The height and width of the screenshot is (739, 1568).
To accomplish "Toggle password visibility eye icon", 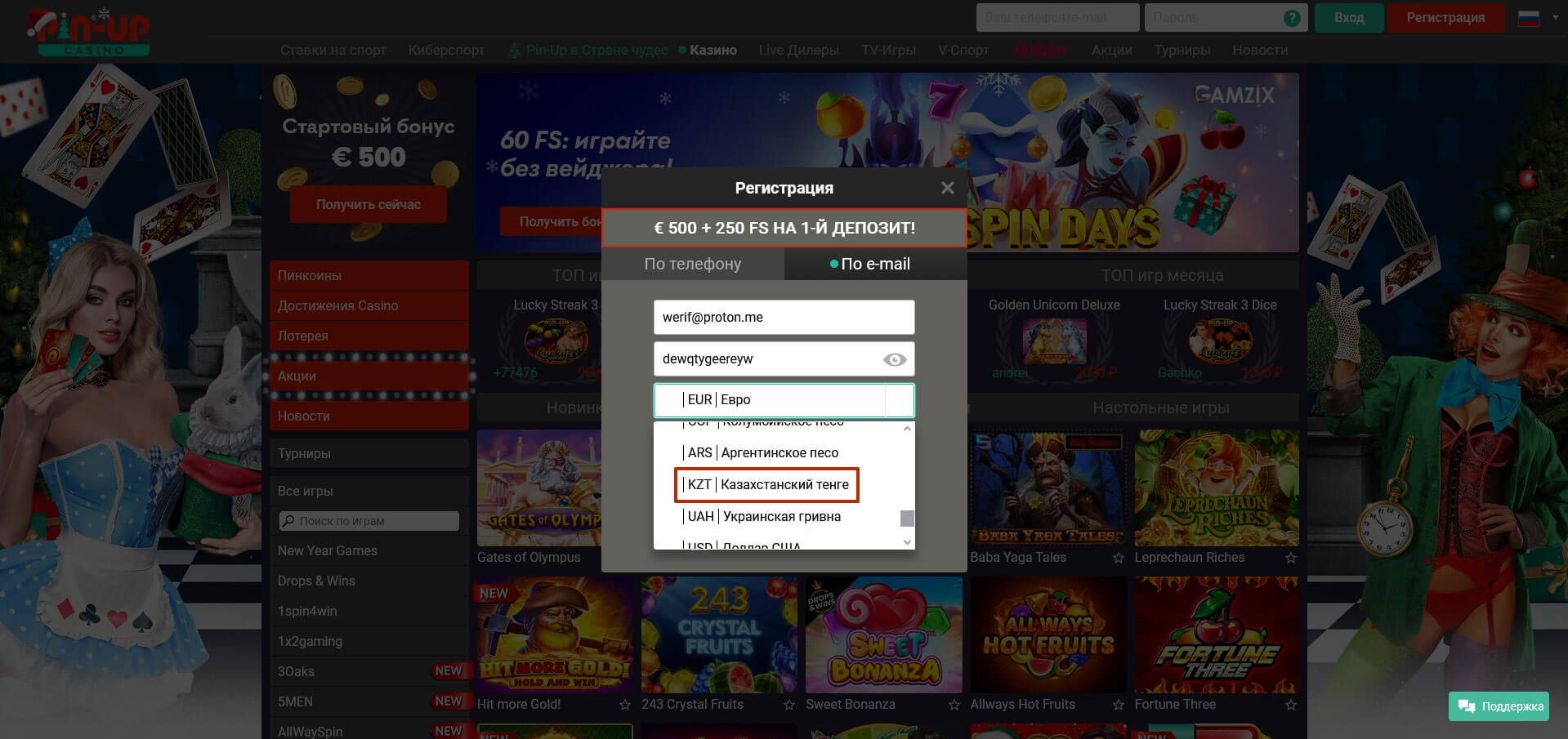I will tap(895, 359).
